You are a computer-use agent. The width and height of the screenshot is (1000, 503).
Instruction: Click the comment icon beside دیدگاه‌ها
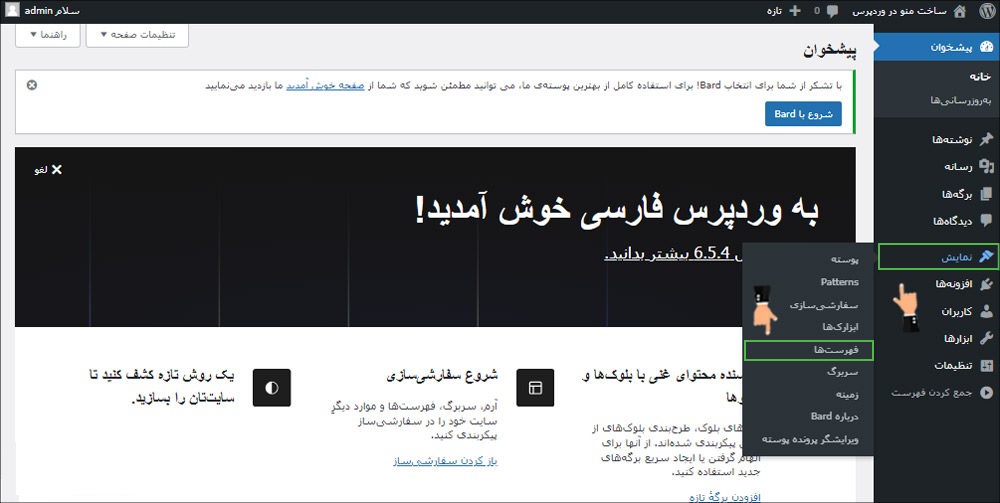point(986,221)
